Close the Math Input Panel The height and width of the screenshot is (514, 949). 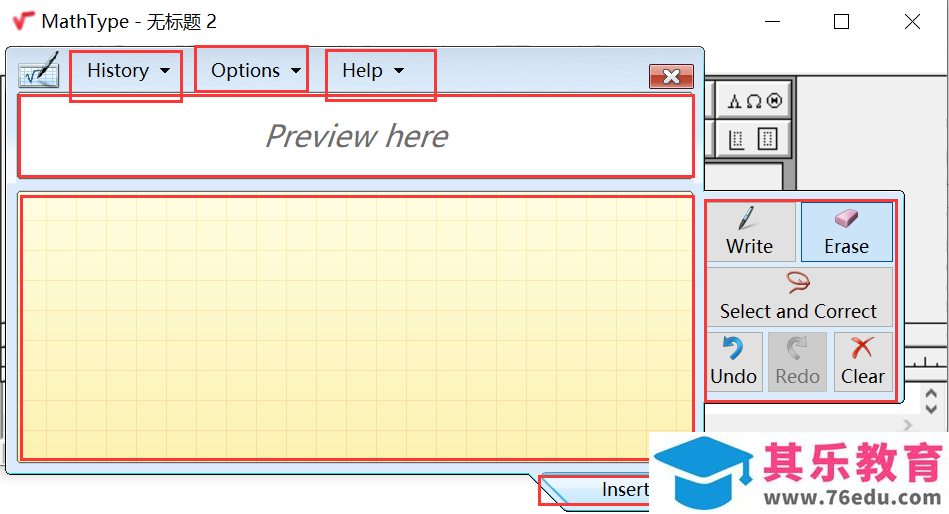pos(671,76)
